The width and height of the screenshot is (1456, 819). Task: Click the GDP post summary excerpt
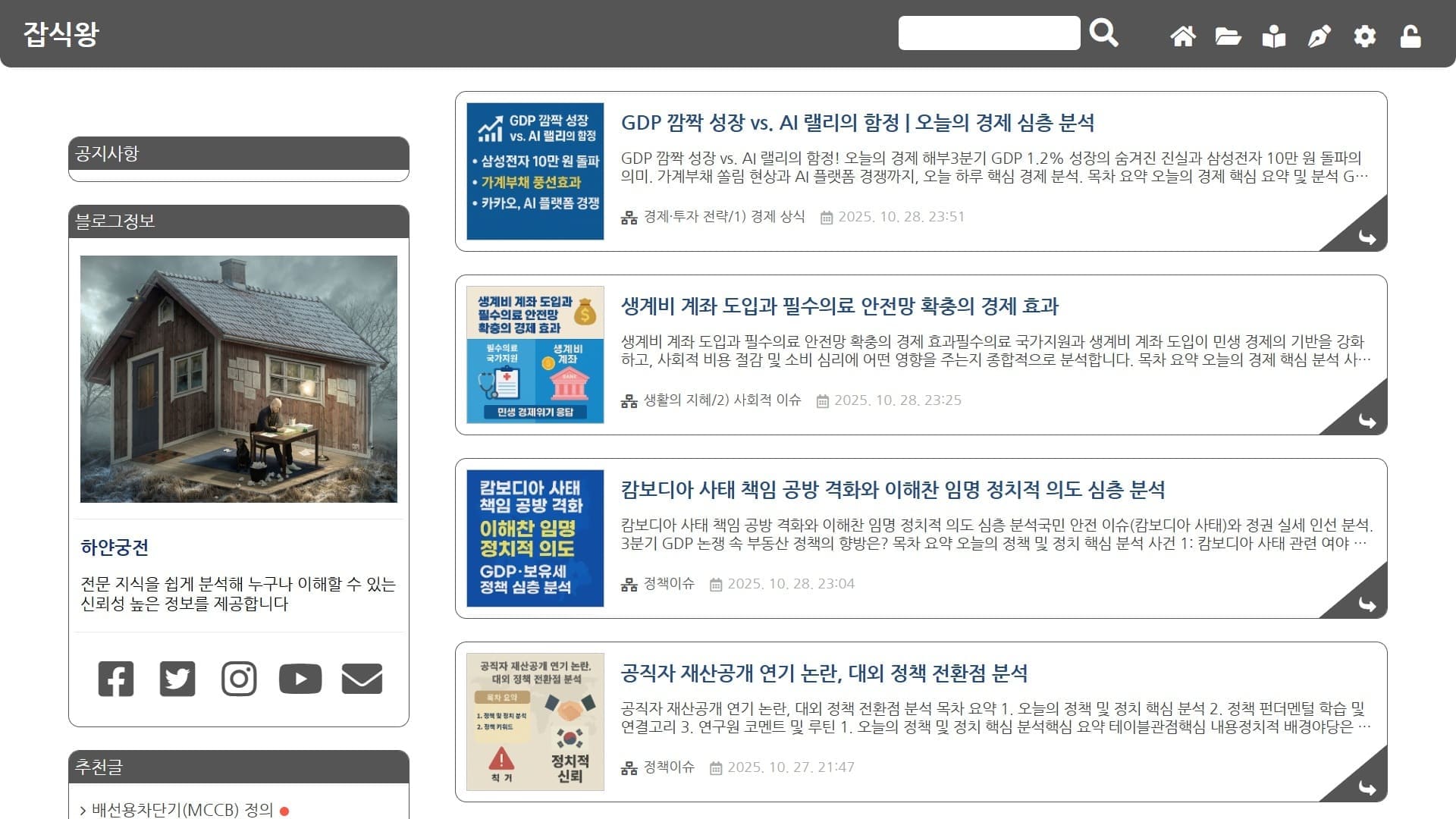(995, 168)
